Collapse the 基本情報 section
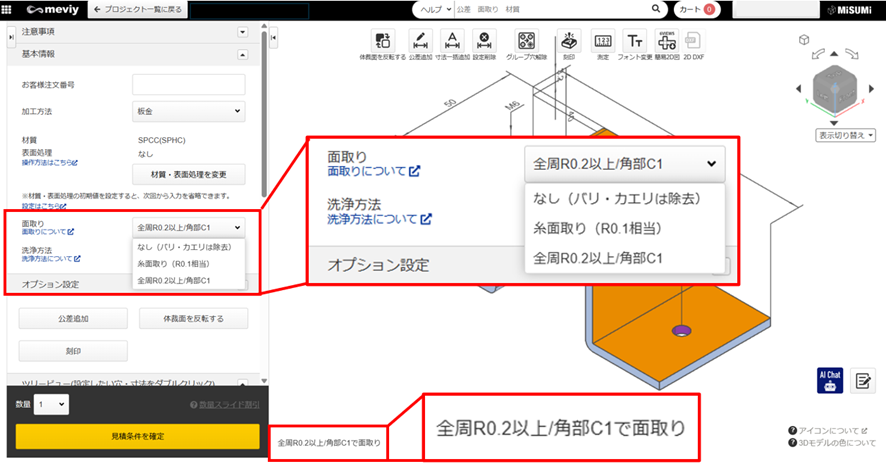This screenshot has height=464, width=886. [x=242, y=54]
